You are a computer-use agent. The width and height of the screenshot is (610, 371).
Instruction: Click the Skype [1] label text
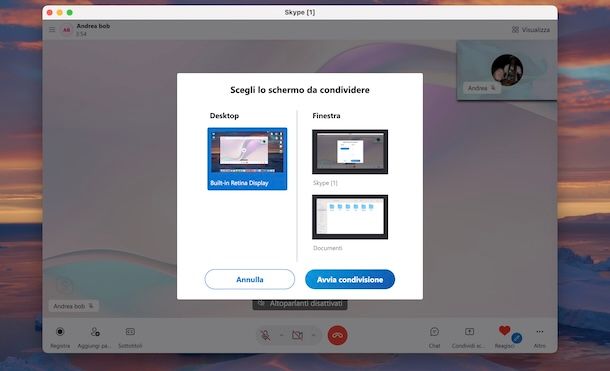(x=325, y=183)
